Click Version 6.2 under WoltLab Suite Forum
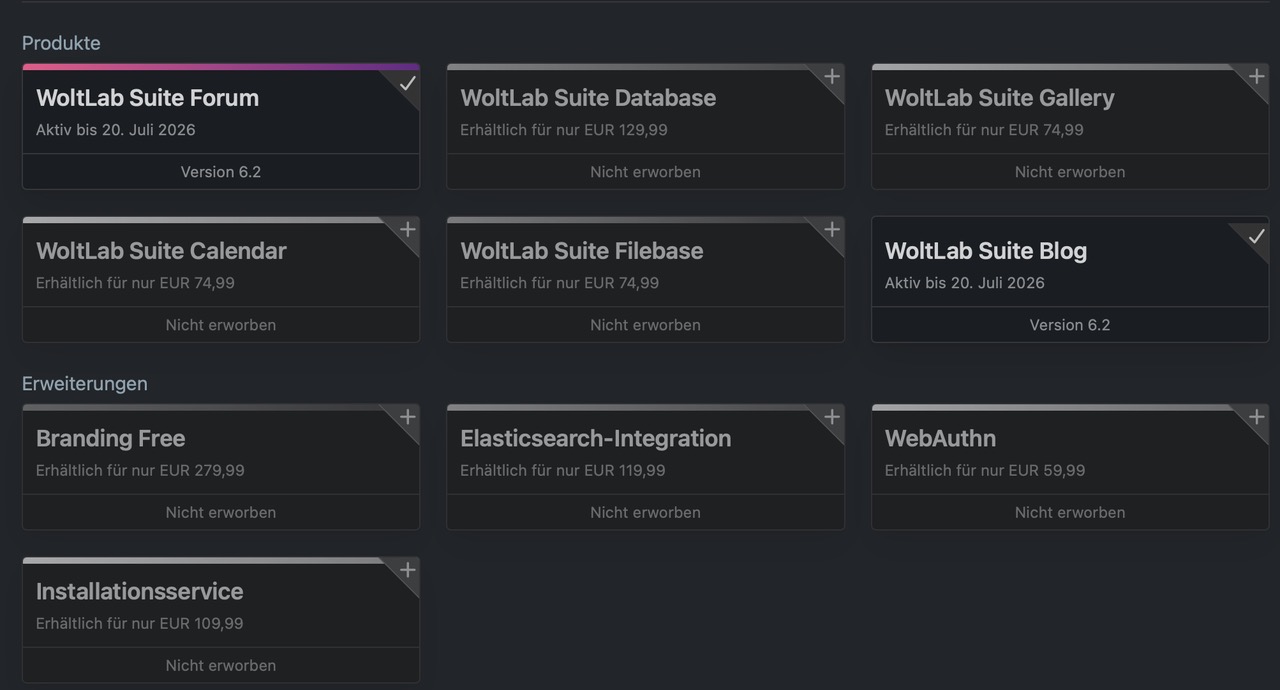 point(221,172)
